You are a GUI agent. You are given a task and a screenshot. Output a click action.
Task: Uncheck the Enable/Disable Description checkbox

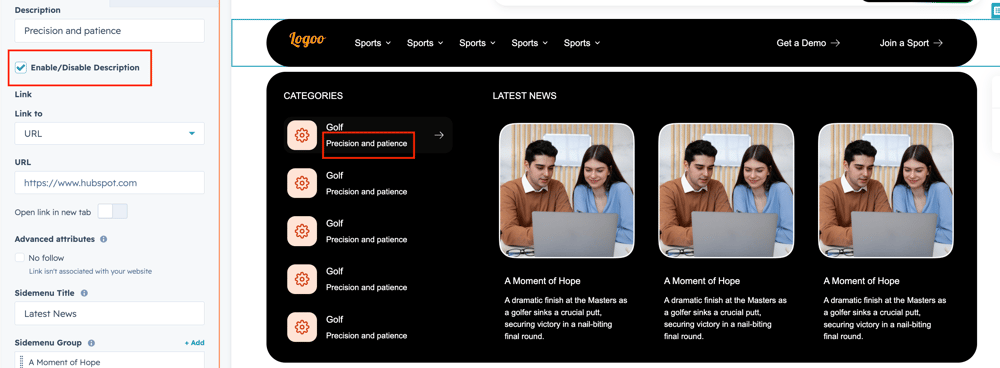[x=21, y=68]
